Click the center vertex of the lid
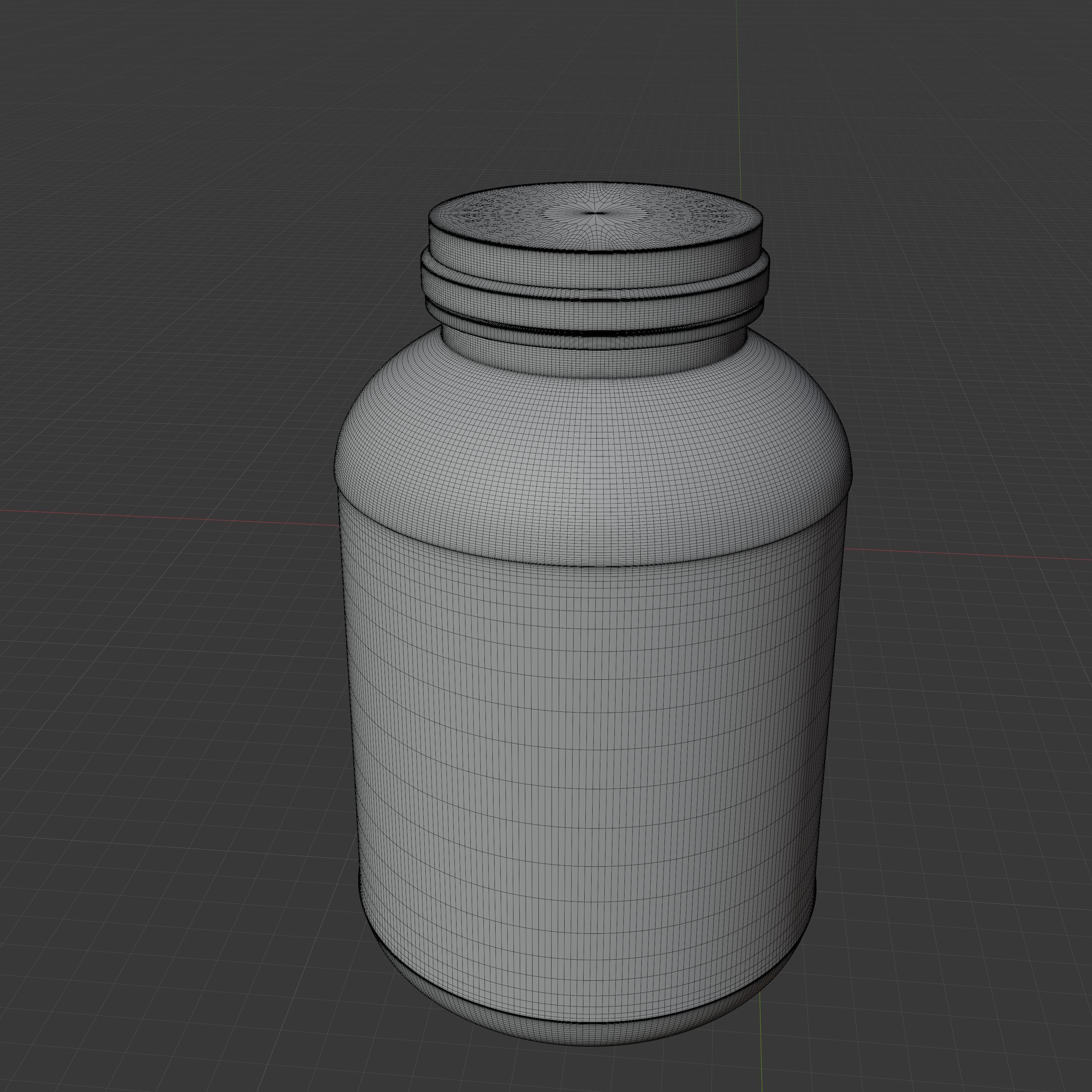This screenshot has height=1092, width=1092. point(595,213)
